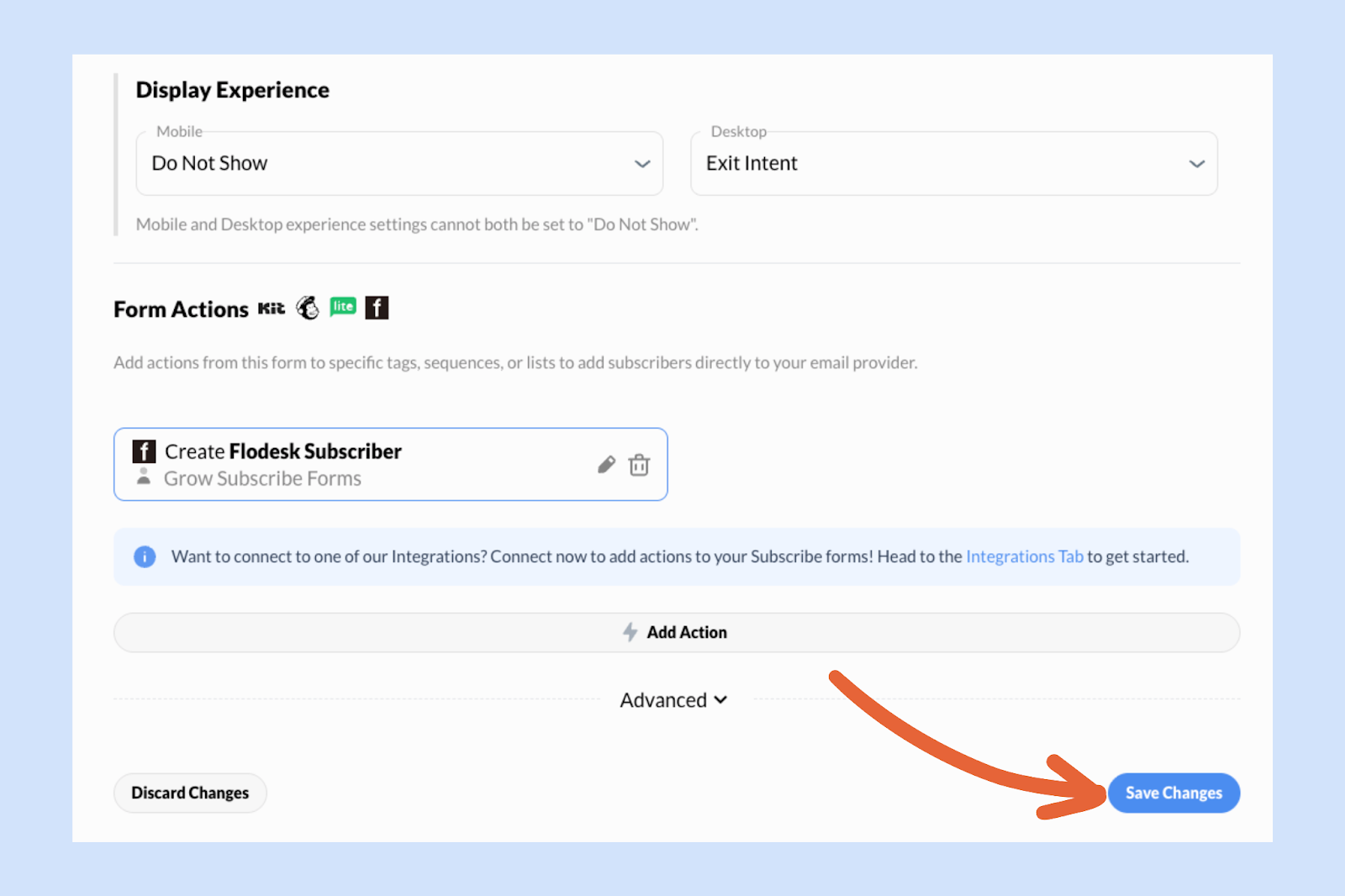Click Discard Changes

190,793
